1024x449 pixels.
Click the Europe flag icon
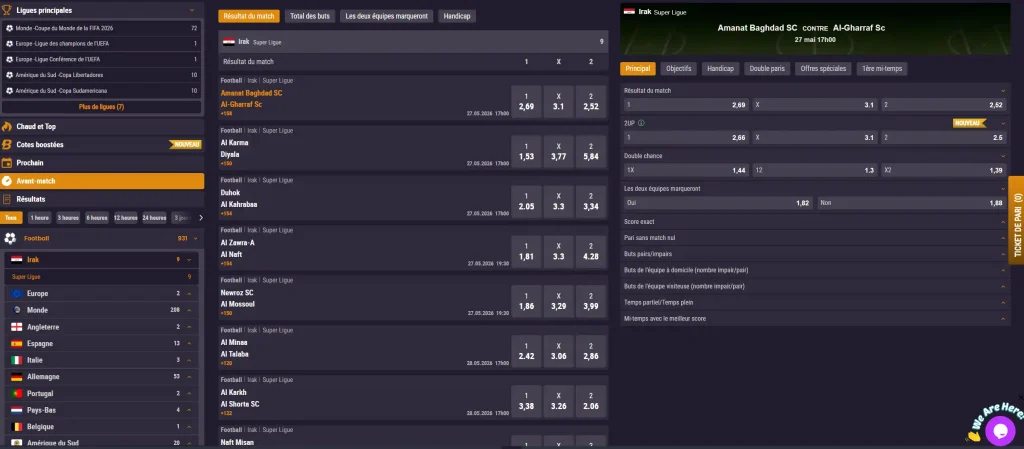tap(16, 294)
